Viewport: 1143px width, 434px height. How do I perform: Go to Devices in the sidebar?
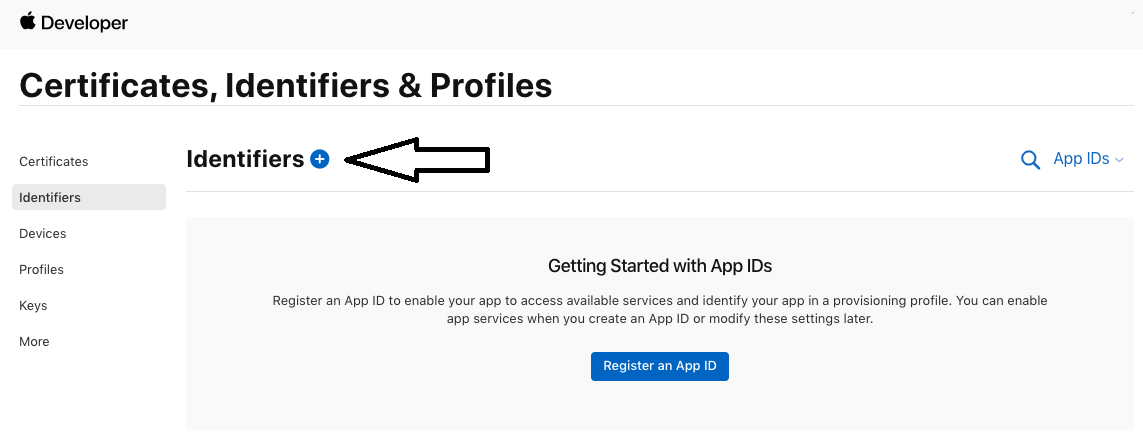(x=43, y=234)
